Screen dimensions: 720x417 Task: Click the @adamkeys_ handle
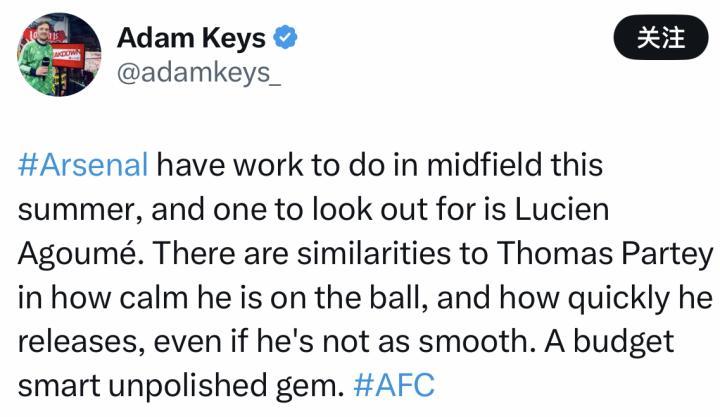[x=199, y=76]
